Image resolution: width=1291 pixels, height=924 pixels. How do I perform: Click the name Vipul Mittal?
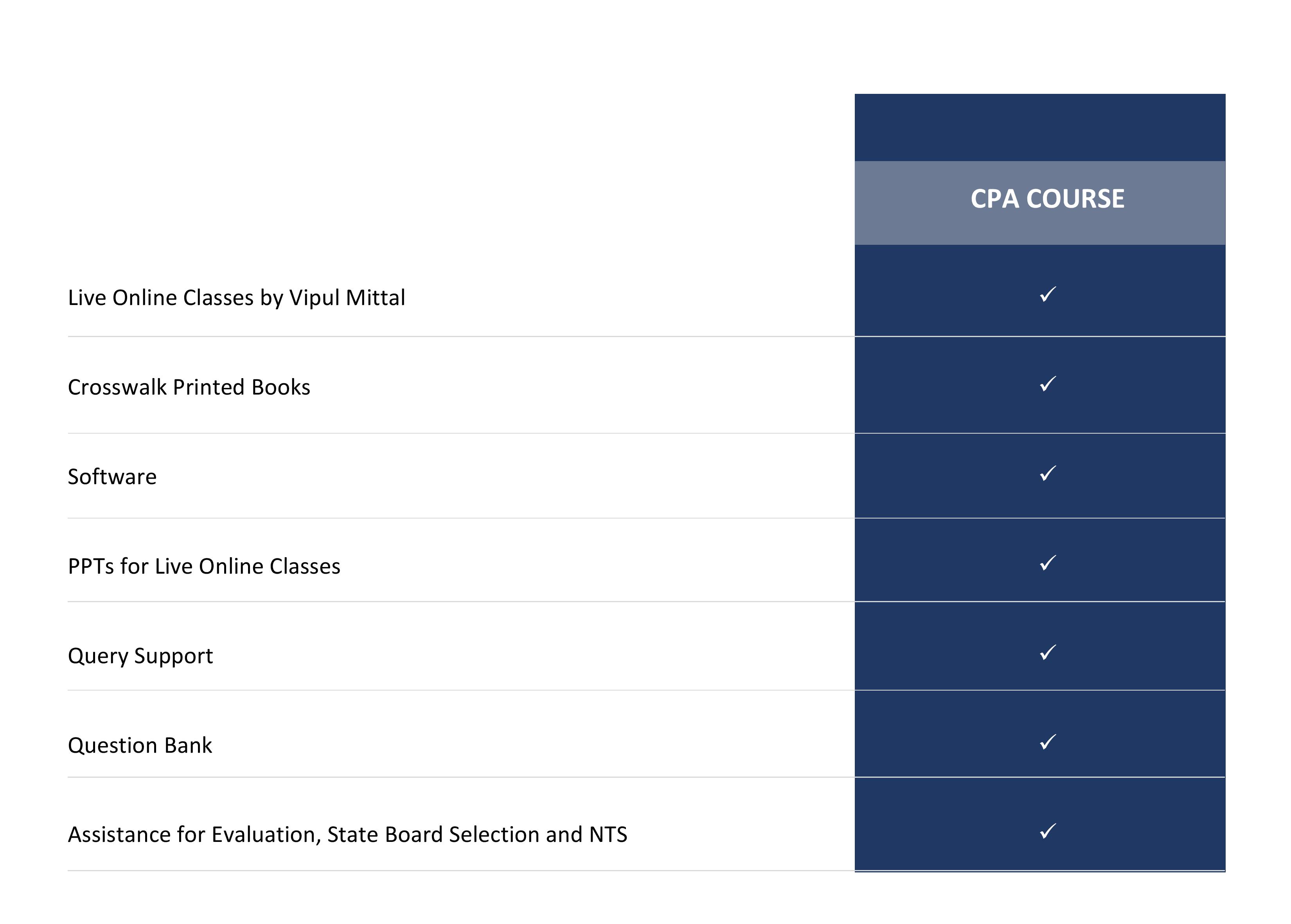pos(347,298)
